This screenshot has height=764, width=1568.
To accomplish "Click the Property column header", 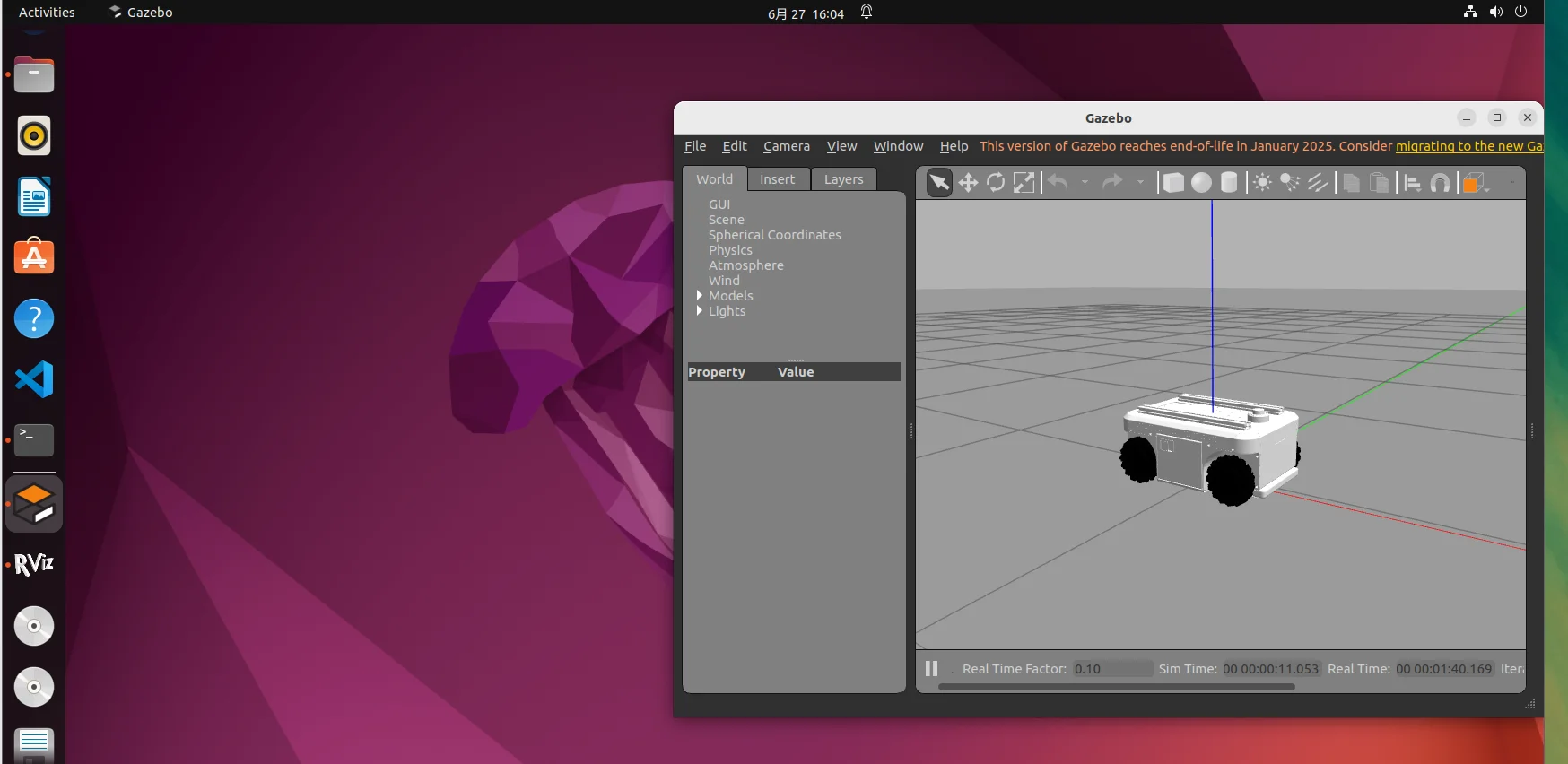I will point(717,372).
